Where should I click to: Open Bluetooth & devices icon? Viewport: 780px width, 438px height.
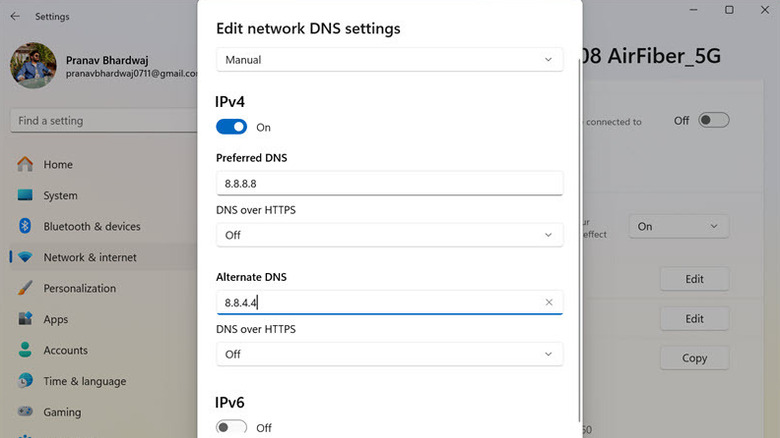(25, 227)
